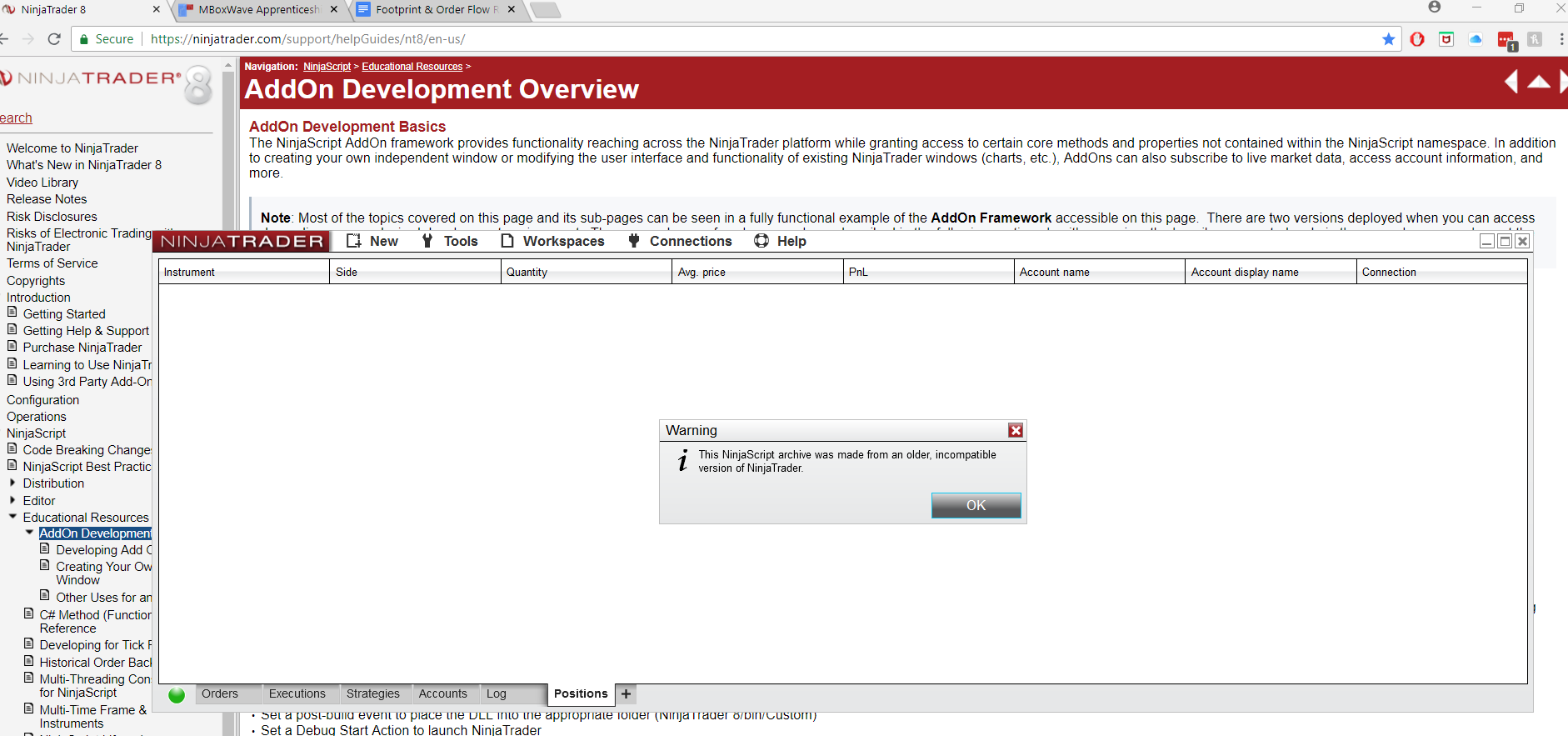Open the Connections menu
Image resolution: width=1568 pixels, height=736 pixels.
tap(679, 241)
